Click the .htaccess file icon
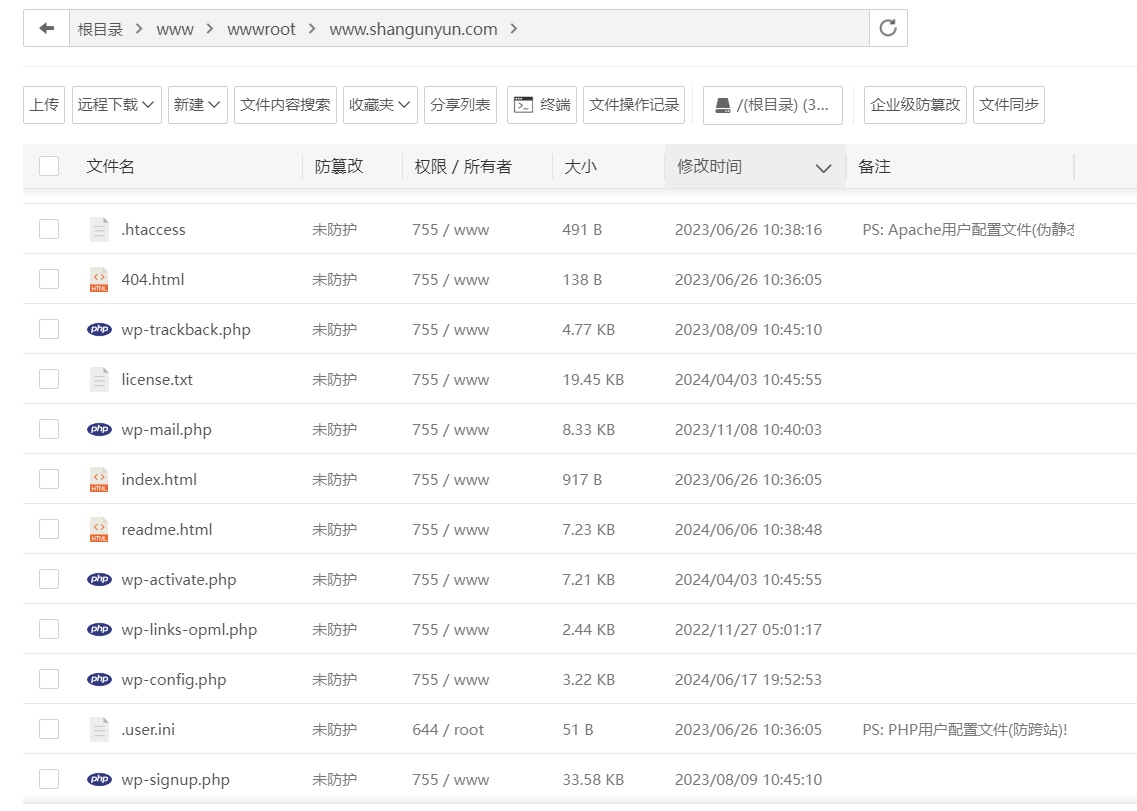The width and height of the screenshot is (1137, 811). [99, 229]
